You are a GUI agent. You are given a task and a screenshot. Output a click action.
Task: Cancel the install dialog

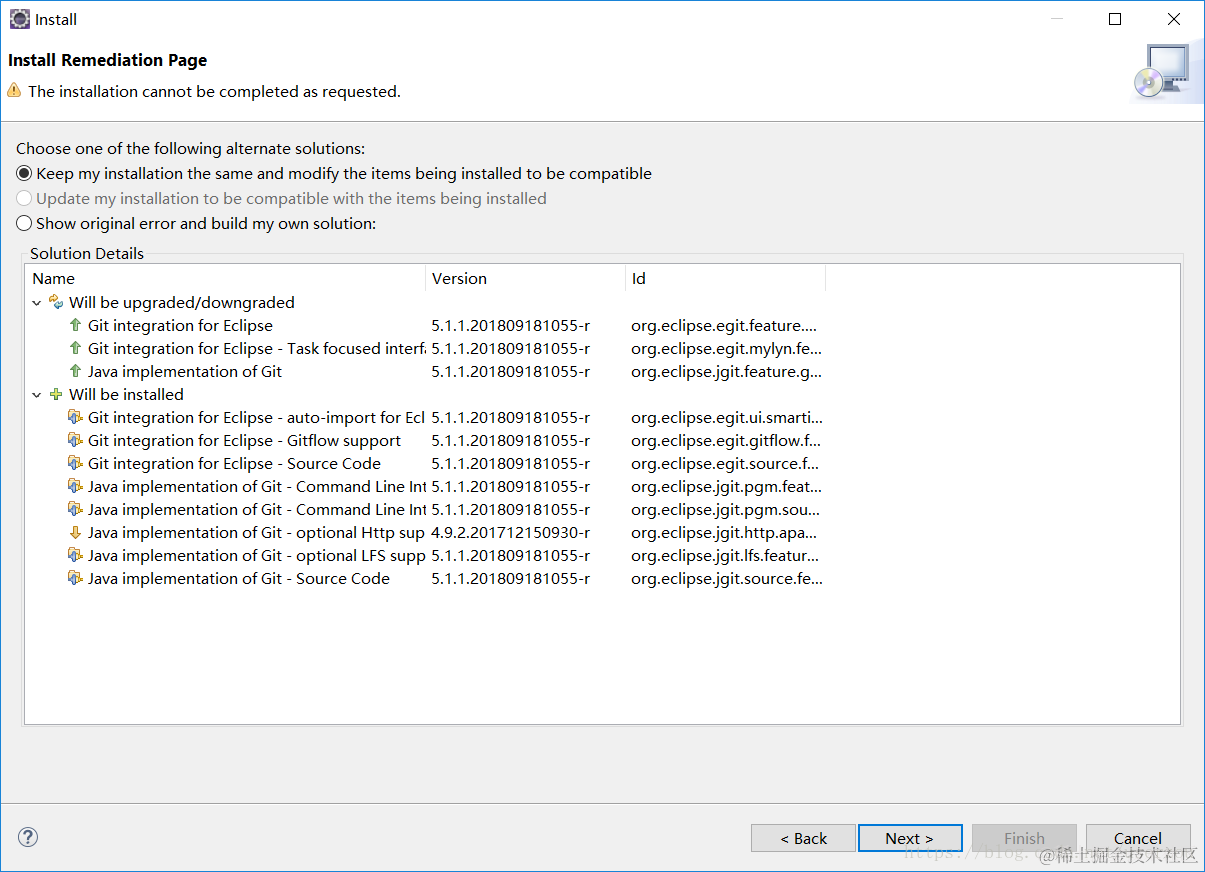coord(1138,838)
